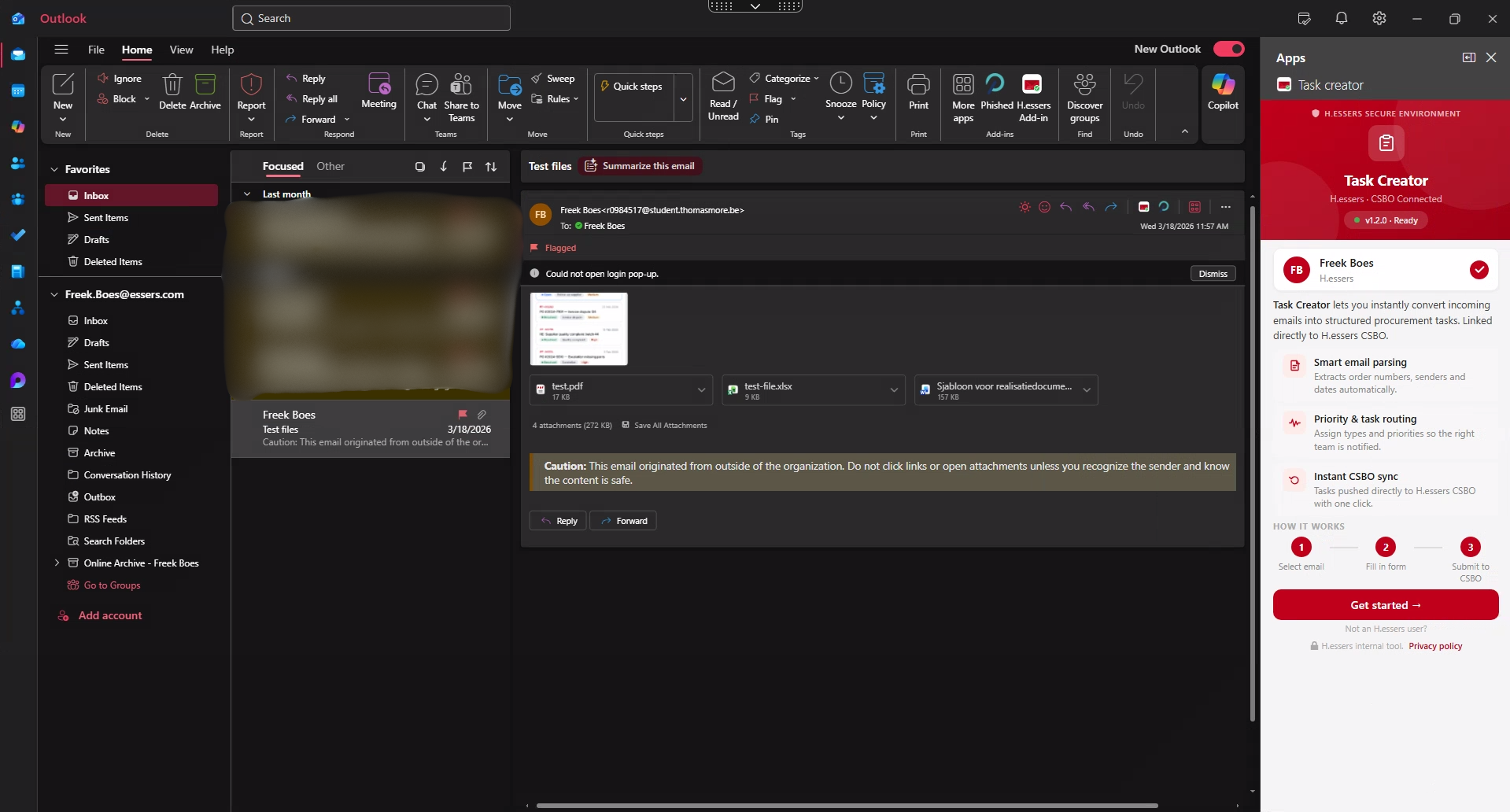The height and width of the screenshot is (812, 1510).
Task: Click the Reply button below the message
Action: (558, 521)
